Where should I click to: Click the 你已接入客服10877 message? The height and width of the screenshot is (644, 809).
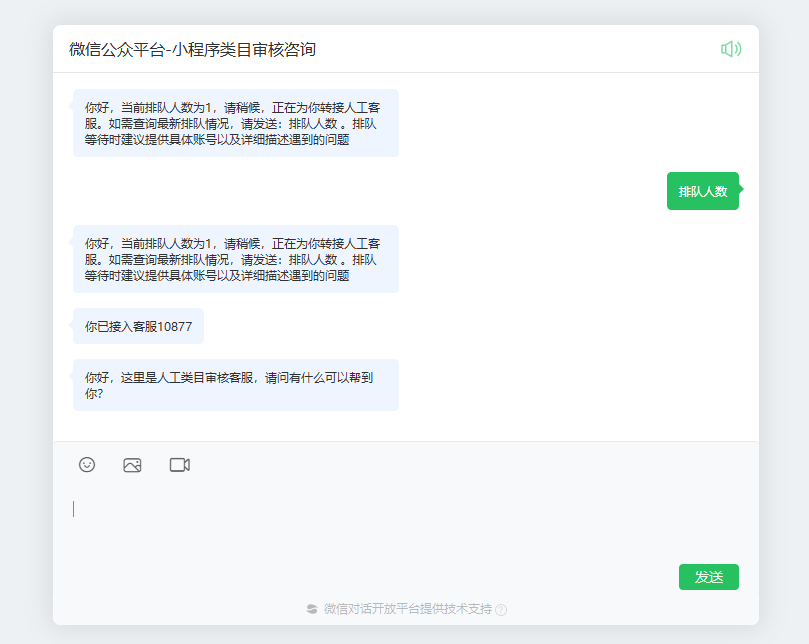(x=138, y=326)
